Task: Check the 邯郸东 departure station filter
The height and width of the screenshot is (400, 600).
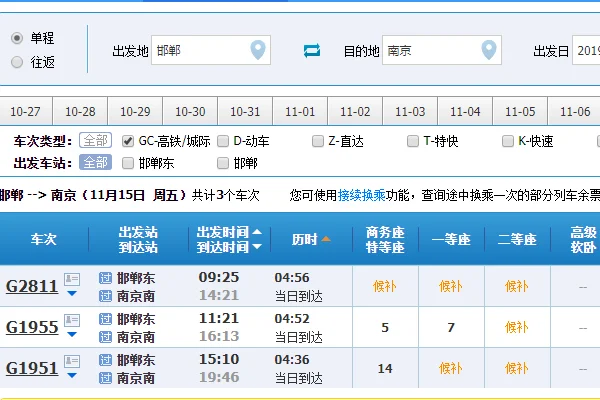Action: [x=128, y=163]
